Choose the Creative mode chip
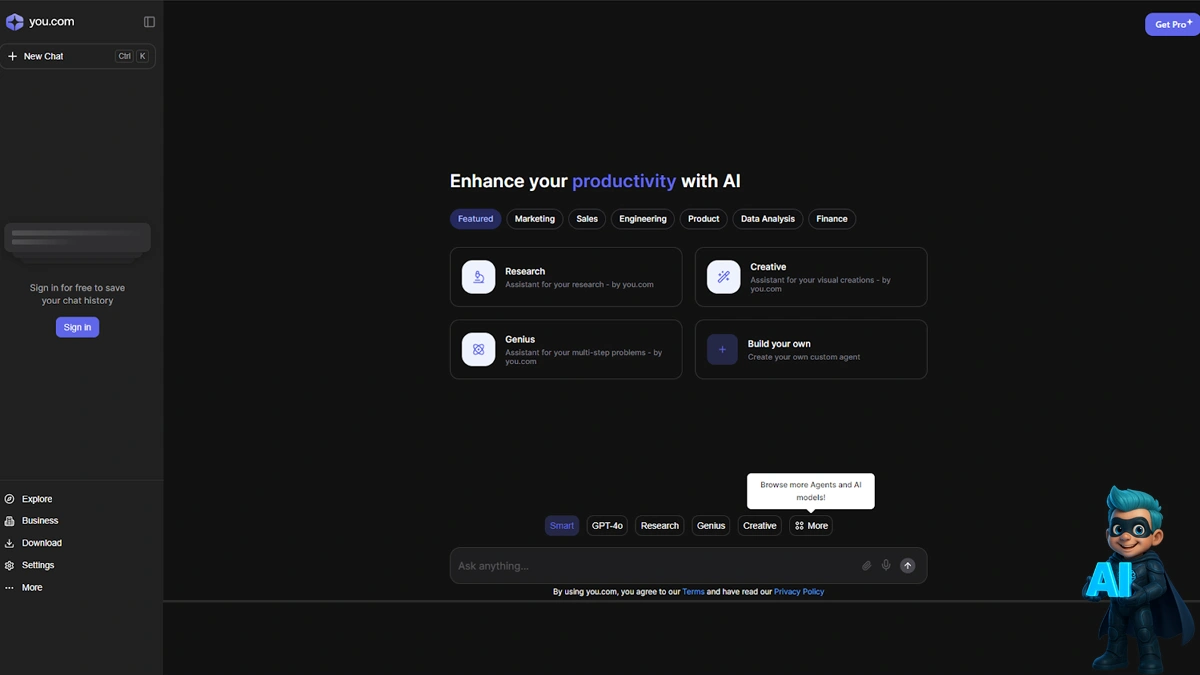This screenshot has height=675, width=1200. pyautogui.click(x=760, y=526)
